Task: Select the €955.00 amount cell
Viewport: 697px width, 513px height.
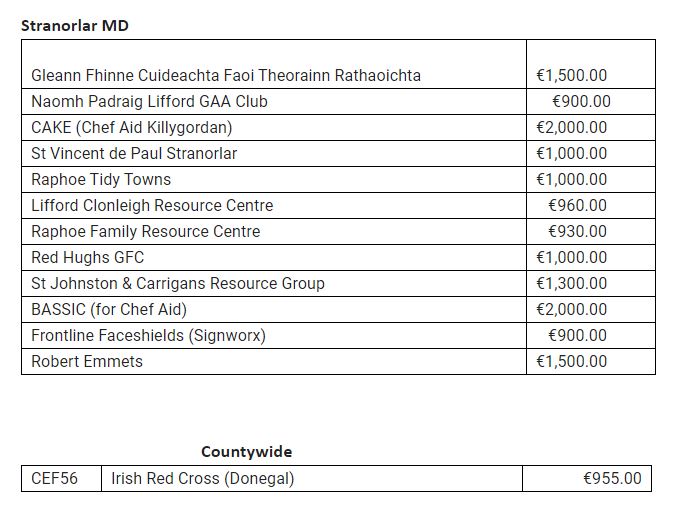Action: [x=612, y=478]
